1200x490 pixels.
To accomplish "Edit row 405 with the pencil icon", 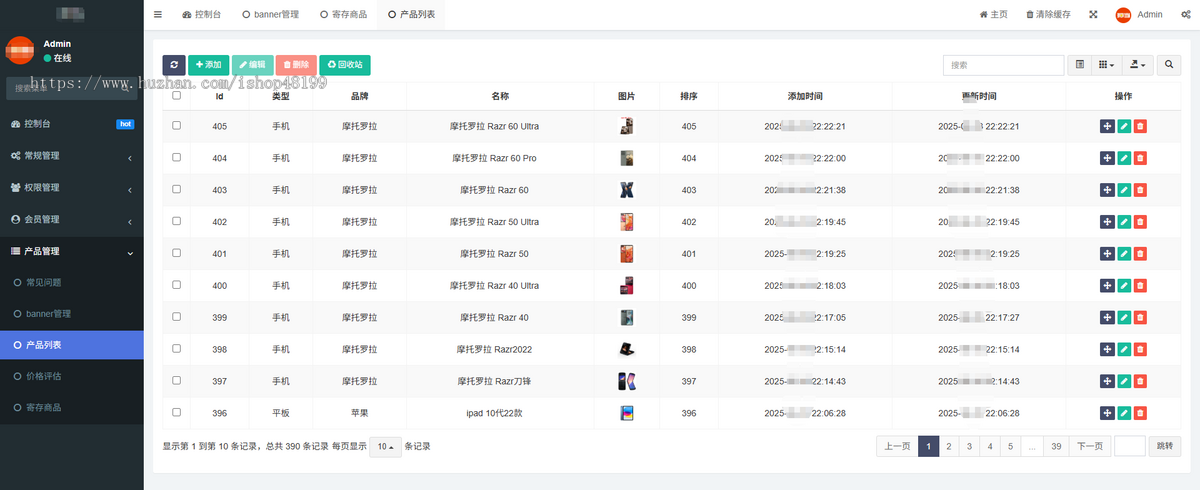I will [1124, 126].
